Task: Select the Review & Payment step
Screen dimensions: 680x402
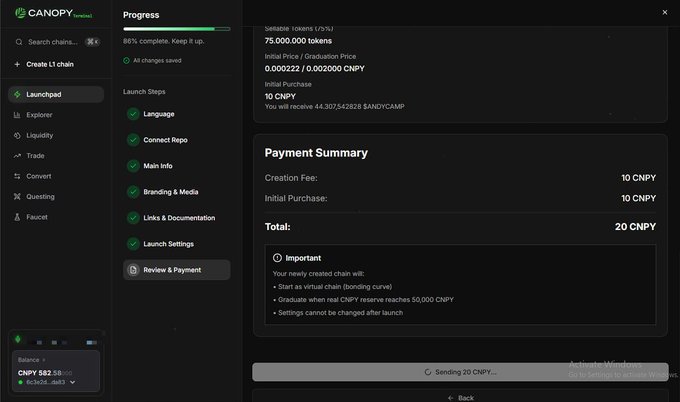Action: coord(177,270)
